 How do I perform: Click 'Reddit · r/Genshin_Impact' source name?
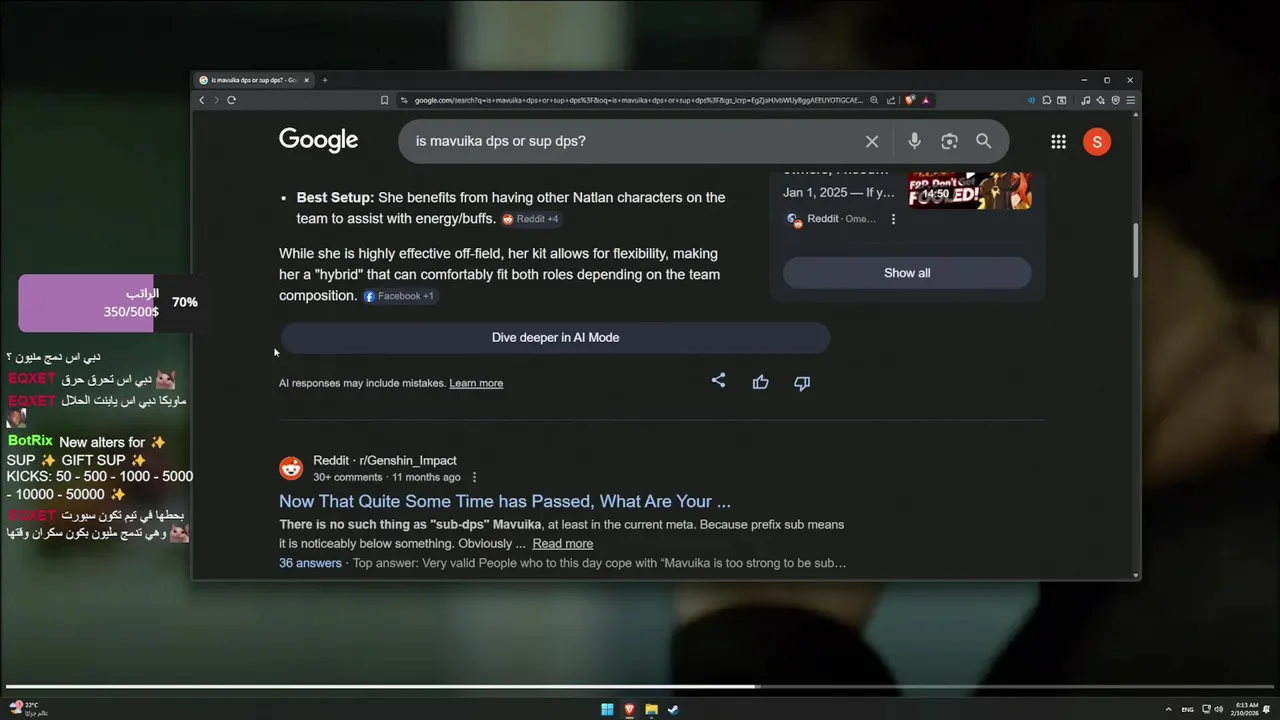(385, 461)
